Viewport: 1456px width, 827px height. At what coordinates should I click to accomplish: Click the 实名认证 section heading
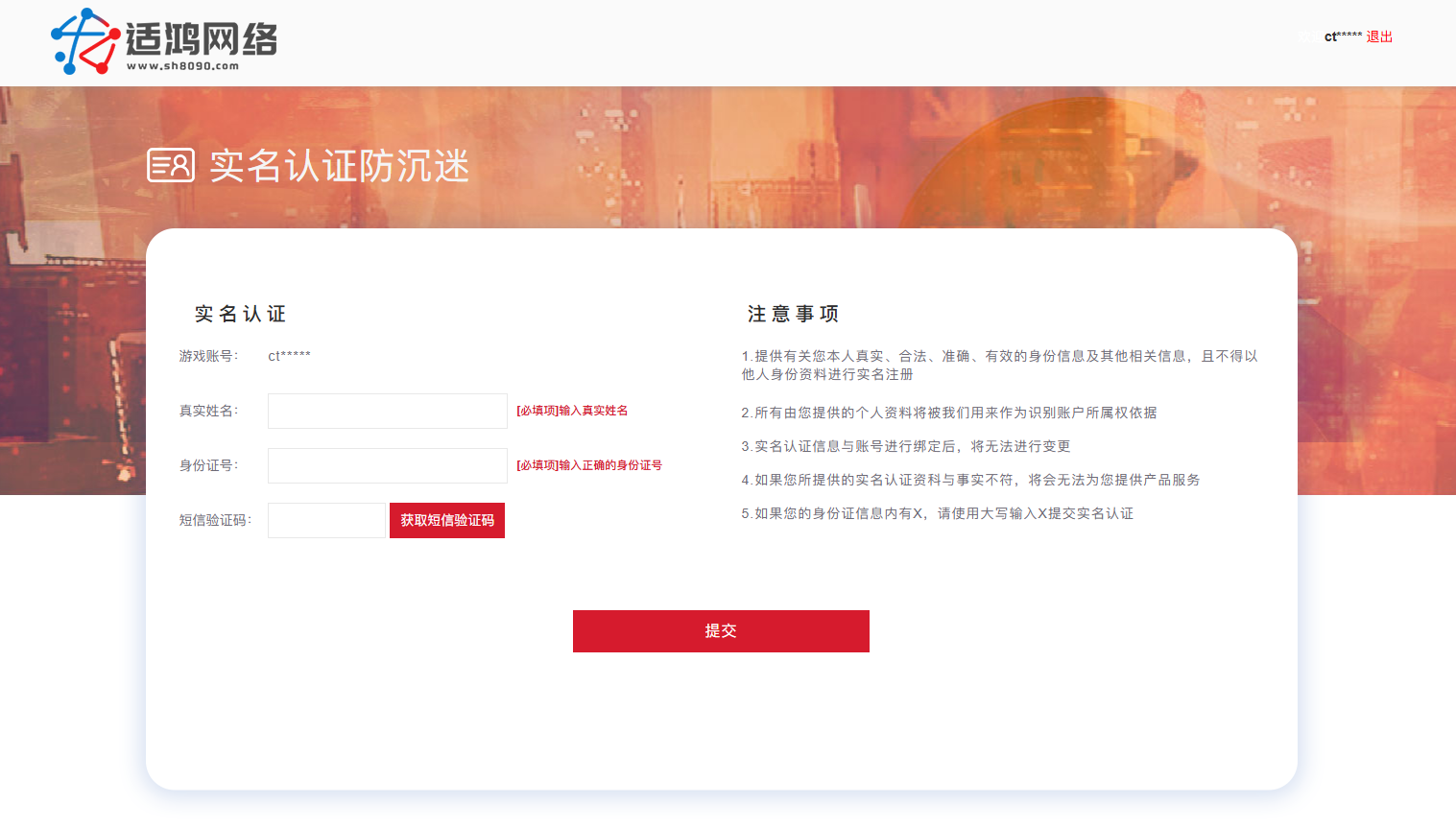(240, 314)
